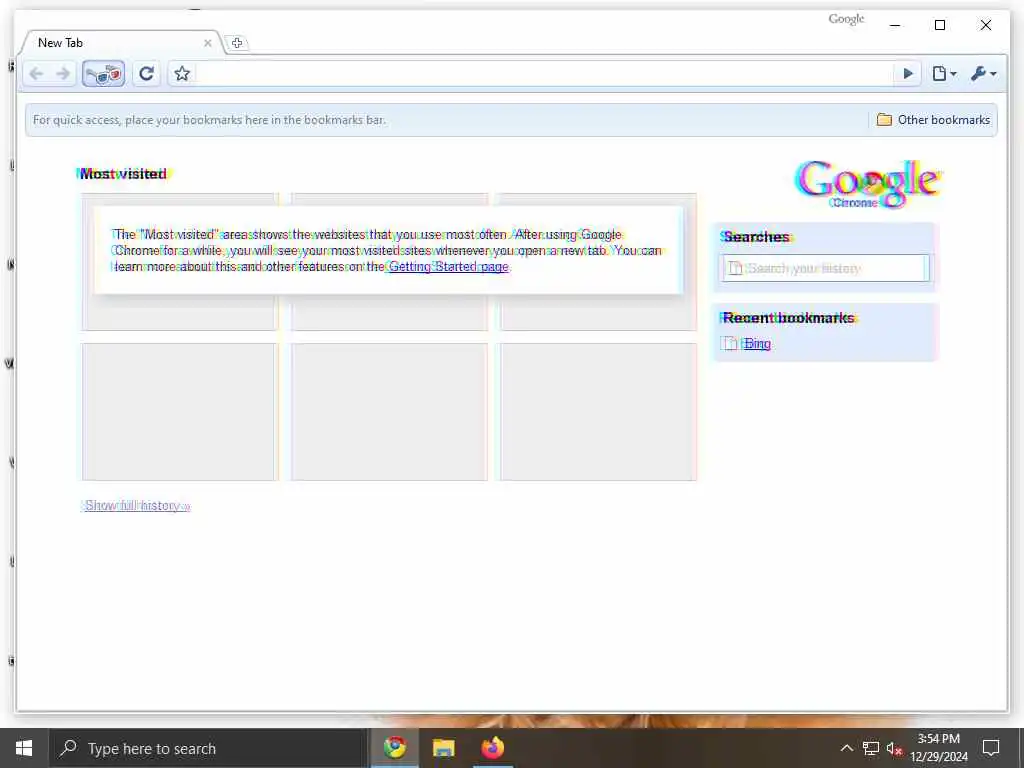Open the notification center icon
Viewport: 1024px width, 768px height.
coord(991,748)
